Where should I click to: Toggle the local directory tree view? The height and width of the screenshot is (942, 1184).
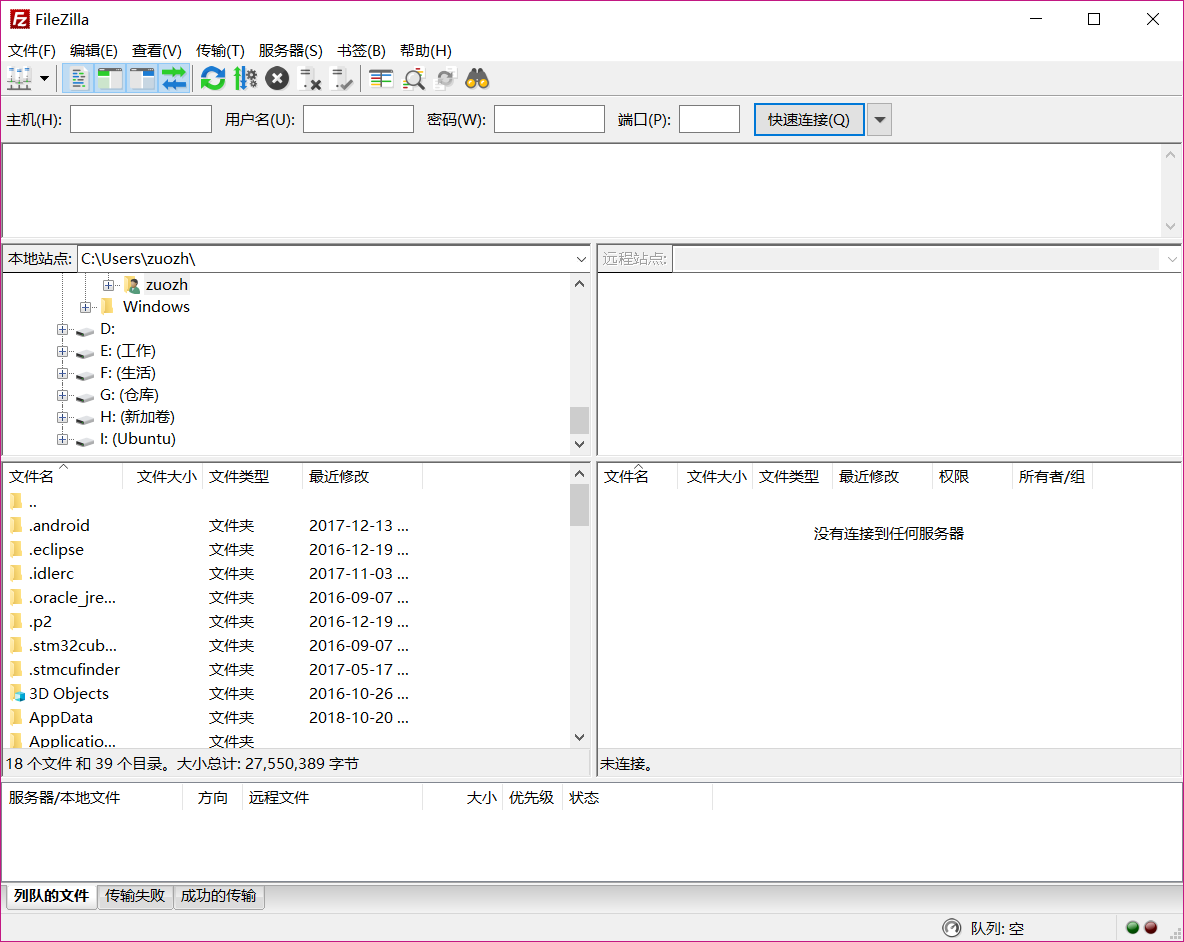click(x=110, y=78)
